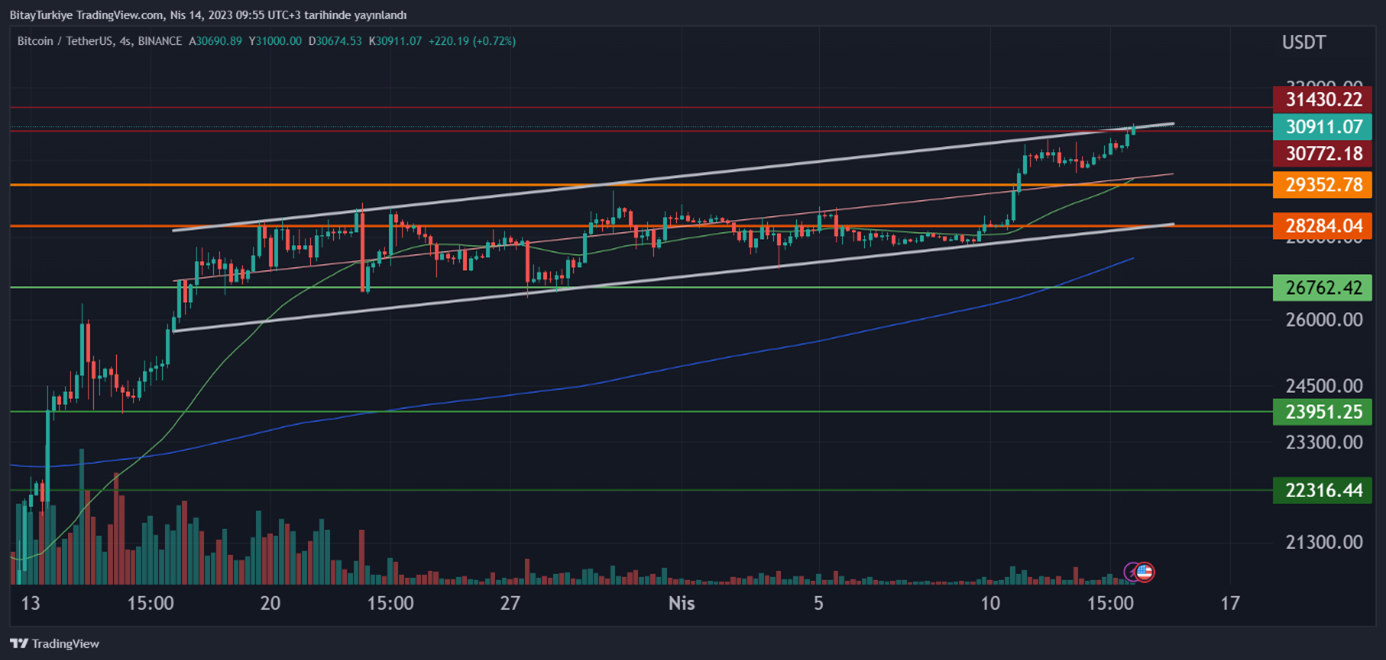Click the orange 29352.78 price label
This screenshot has height=660, width=1386.
coord(1323,185)
